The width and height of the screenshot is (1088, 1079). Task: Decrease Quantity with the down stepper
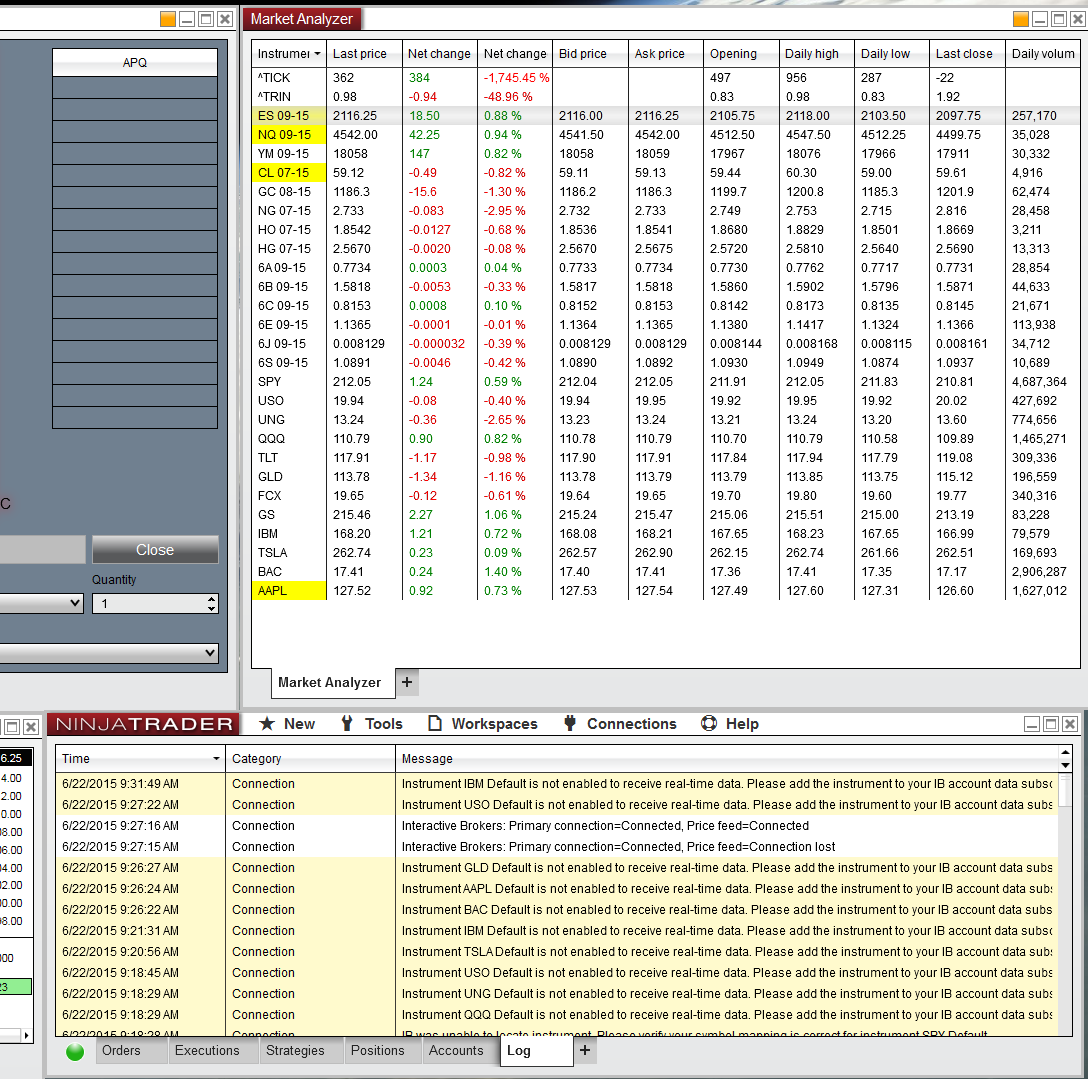tap(212, 609)
